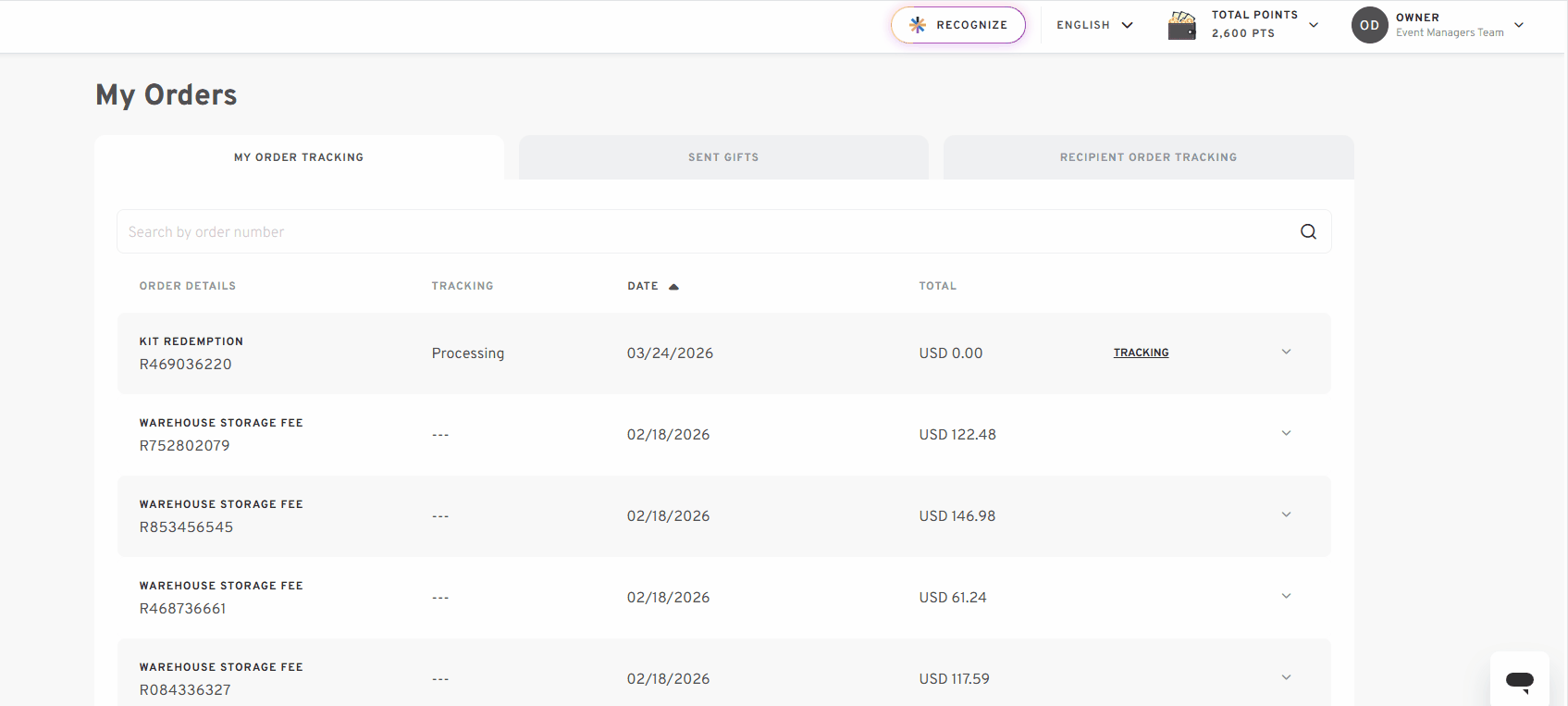Click the 03/24/2026 date cell
The width and height of the screenshot is (1568, 706).
click(671, 353)
